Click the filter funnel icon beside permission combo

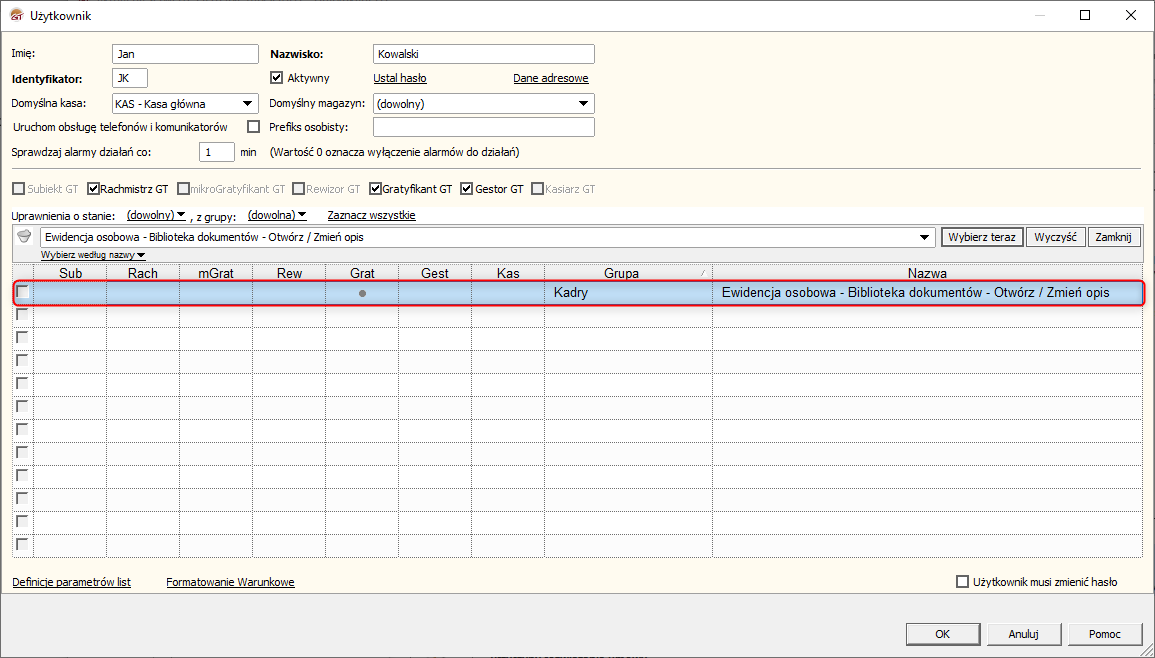click(x=24, y=237)
